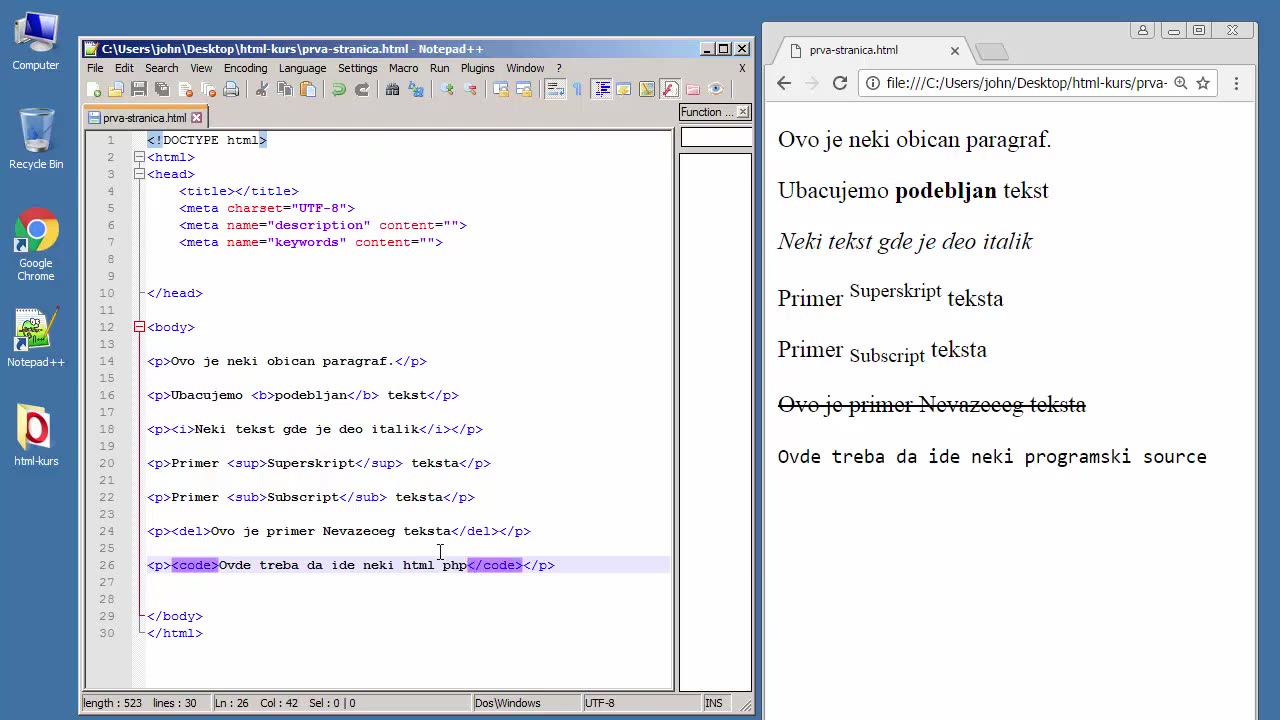
Task: Click the html-kurs desktop folder
Action: (36, 436)
